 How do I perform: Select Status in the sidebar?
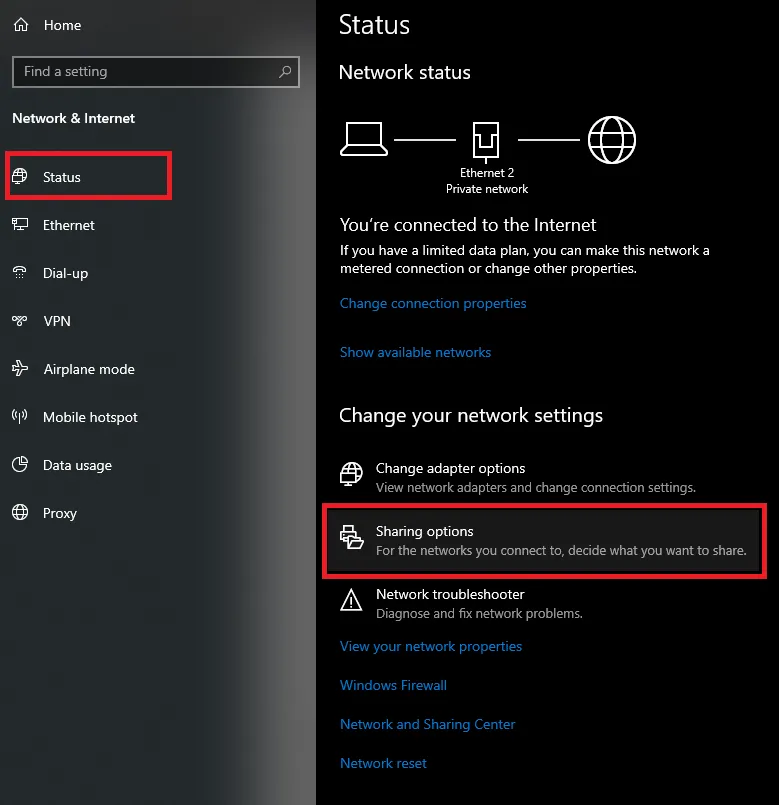pos(62,177)
